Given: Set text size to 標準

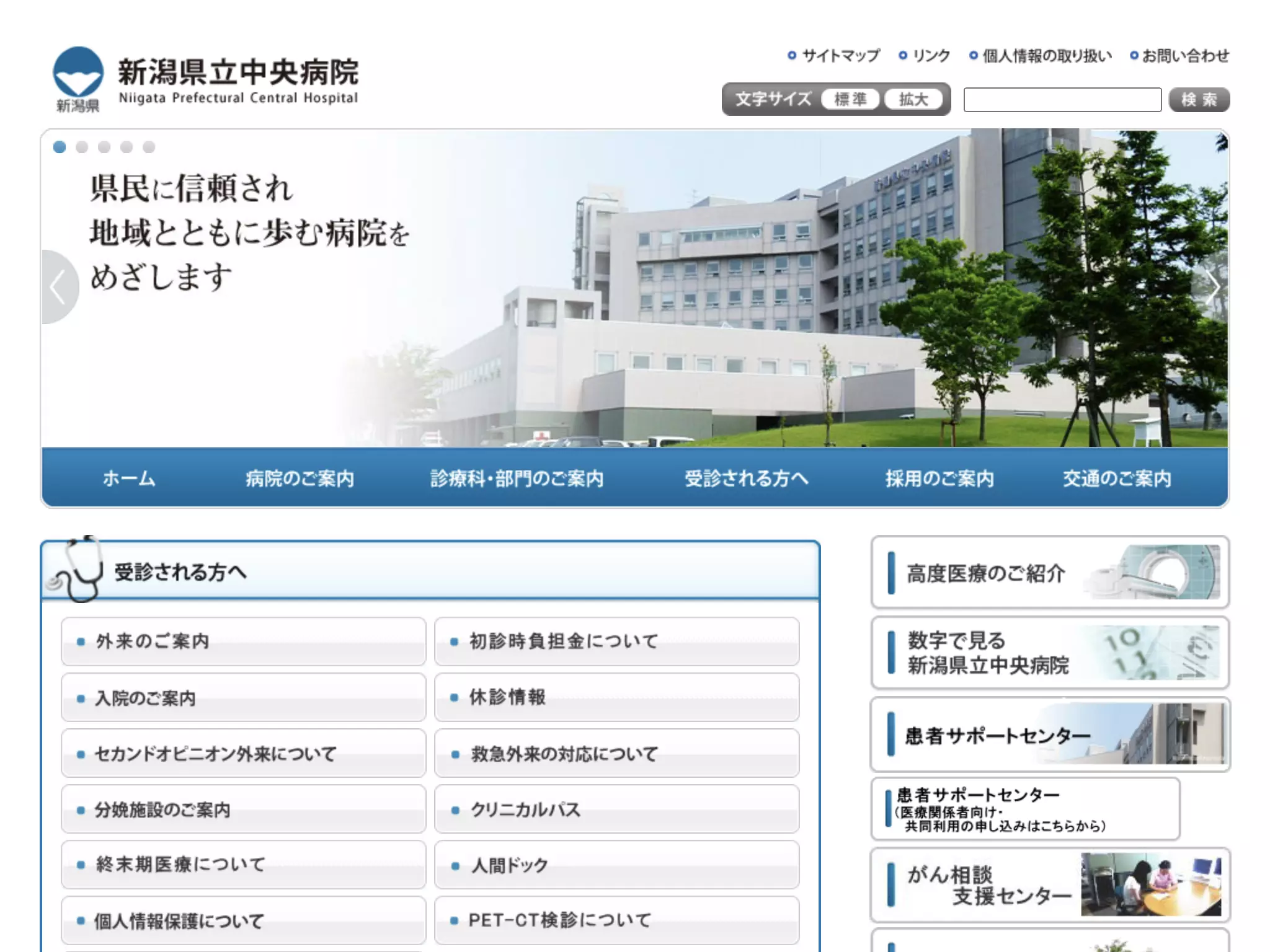Looking at the screenshot, I should point(850,99).
